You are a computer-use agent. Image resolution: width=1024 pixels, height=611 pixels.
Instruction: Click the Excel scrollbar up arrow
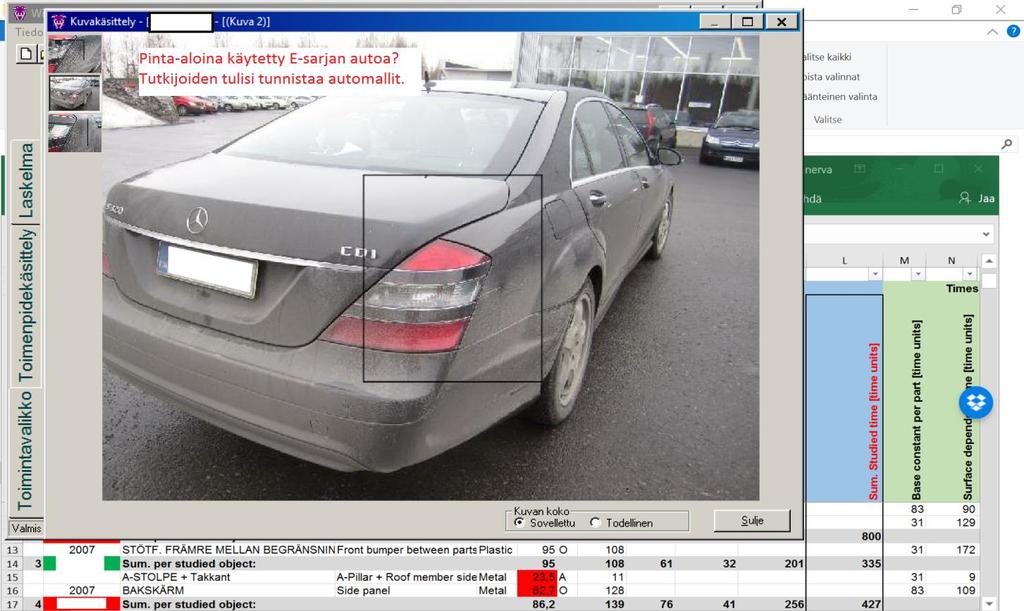click(x=989, y=261)
